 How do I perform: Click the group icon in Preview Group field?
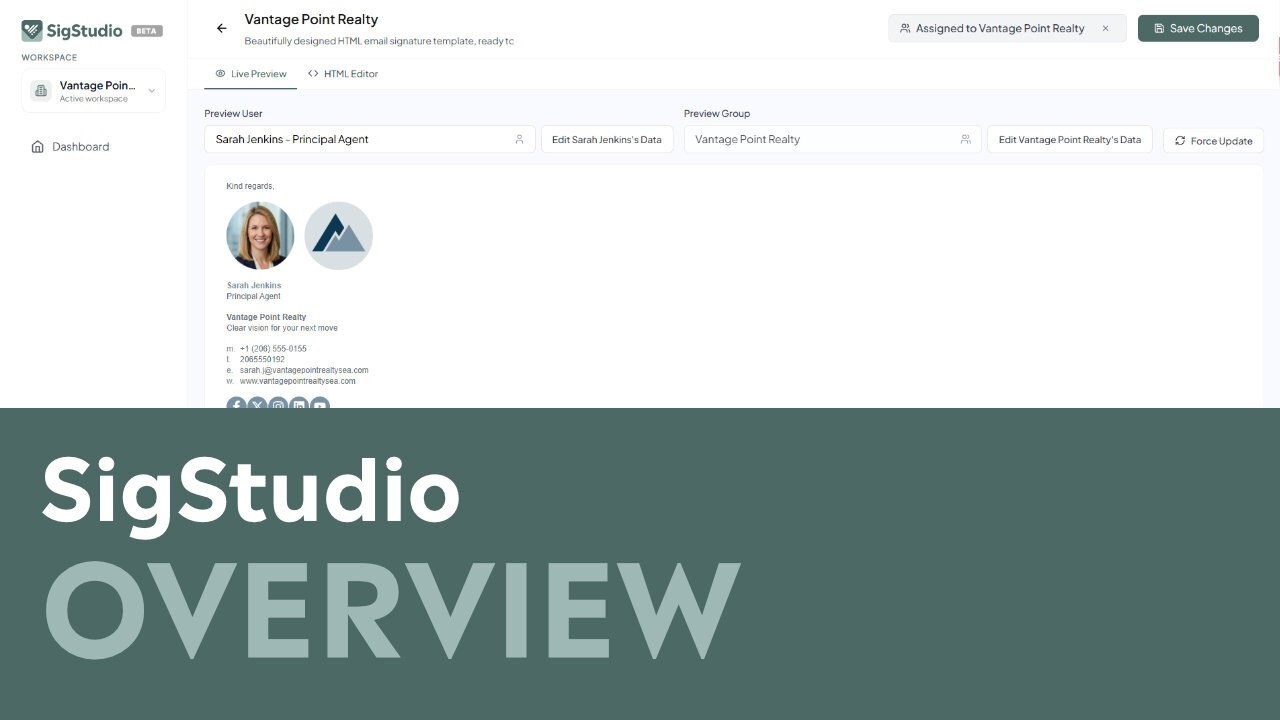point(965,139)
